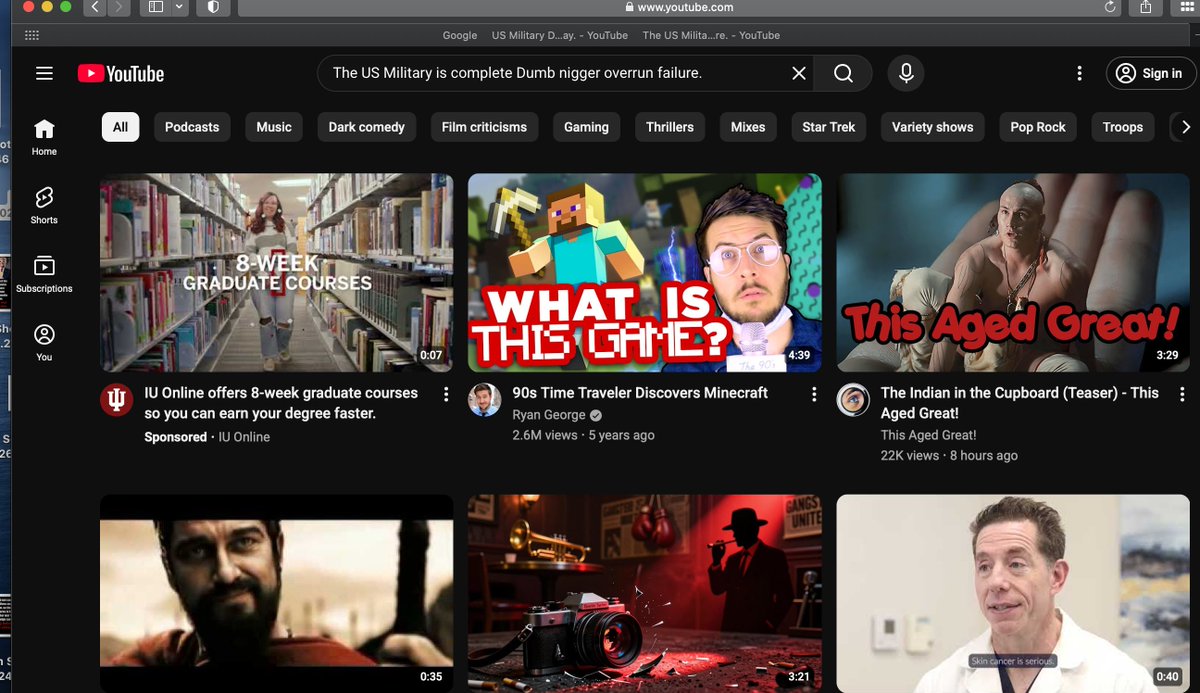The width and height of the screenshot is (1200, 693).
Task: Switch to the Google browser tab
Action: (460, 35)
